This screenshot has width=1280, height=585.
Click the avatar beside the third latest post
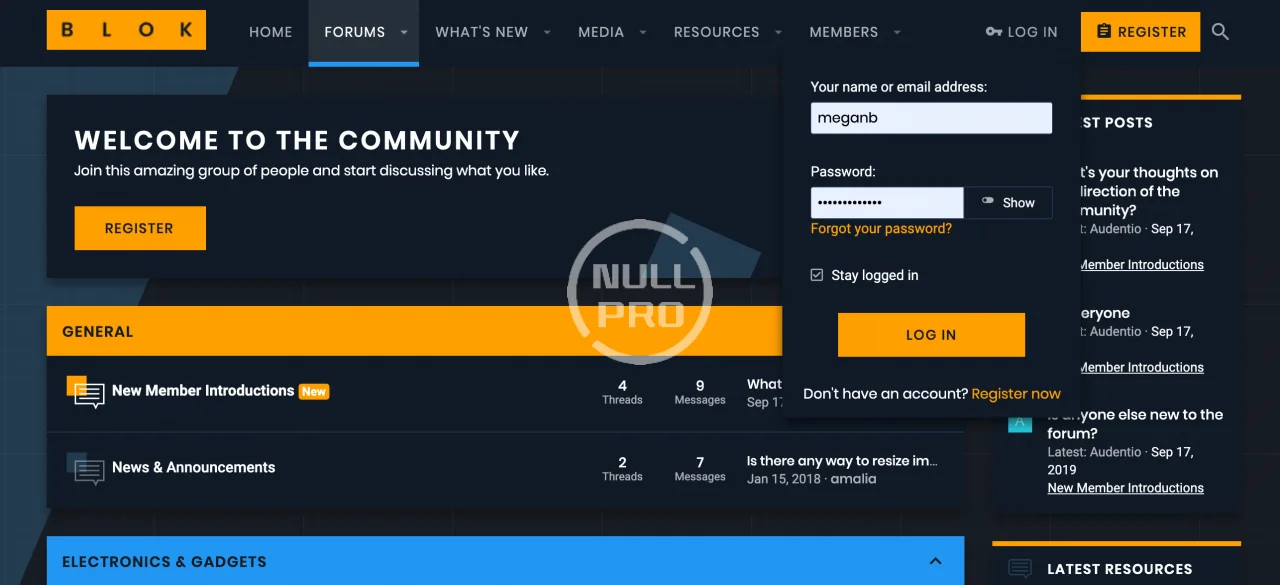pyautogui.click(x=1019, y=423)
